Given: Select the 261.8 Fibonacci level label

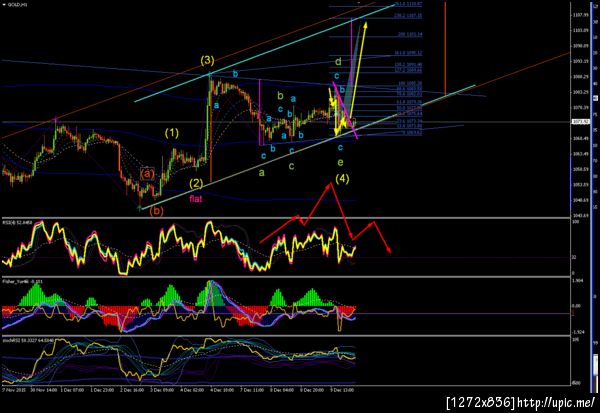Looking at the screenshot, I should tap(408, 4).
